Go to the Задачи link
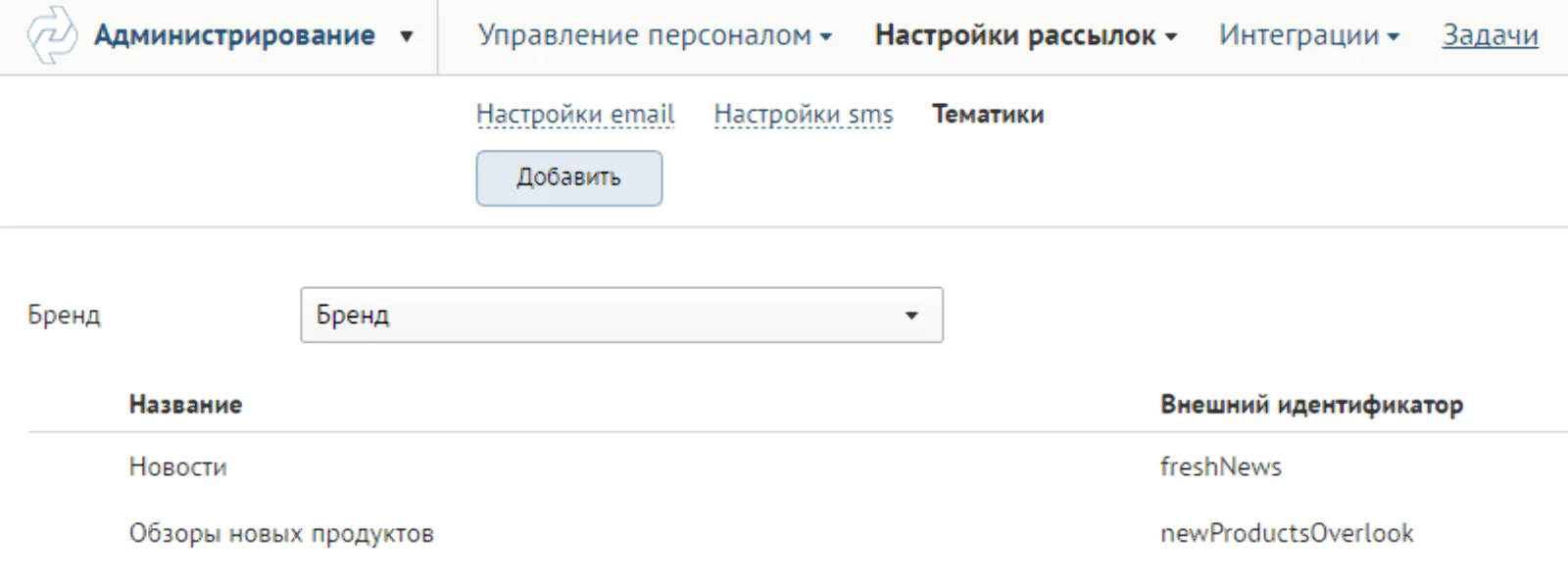Image resolution: width=1568 pixels, height=583 pixels. tap(1490, 35)
